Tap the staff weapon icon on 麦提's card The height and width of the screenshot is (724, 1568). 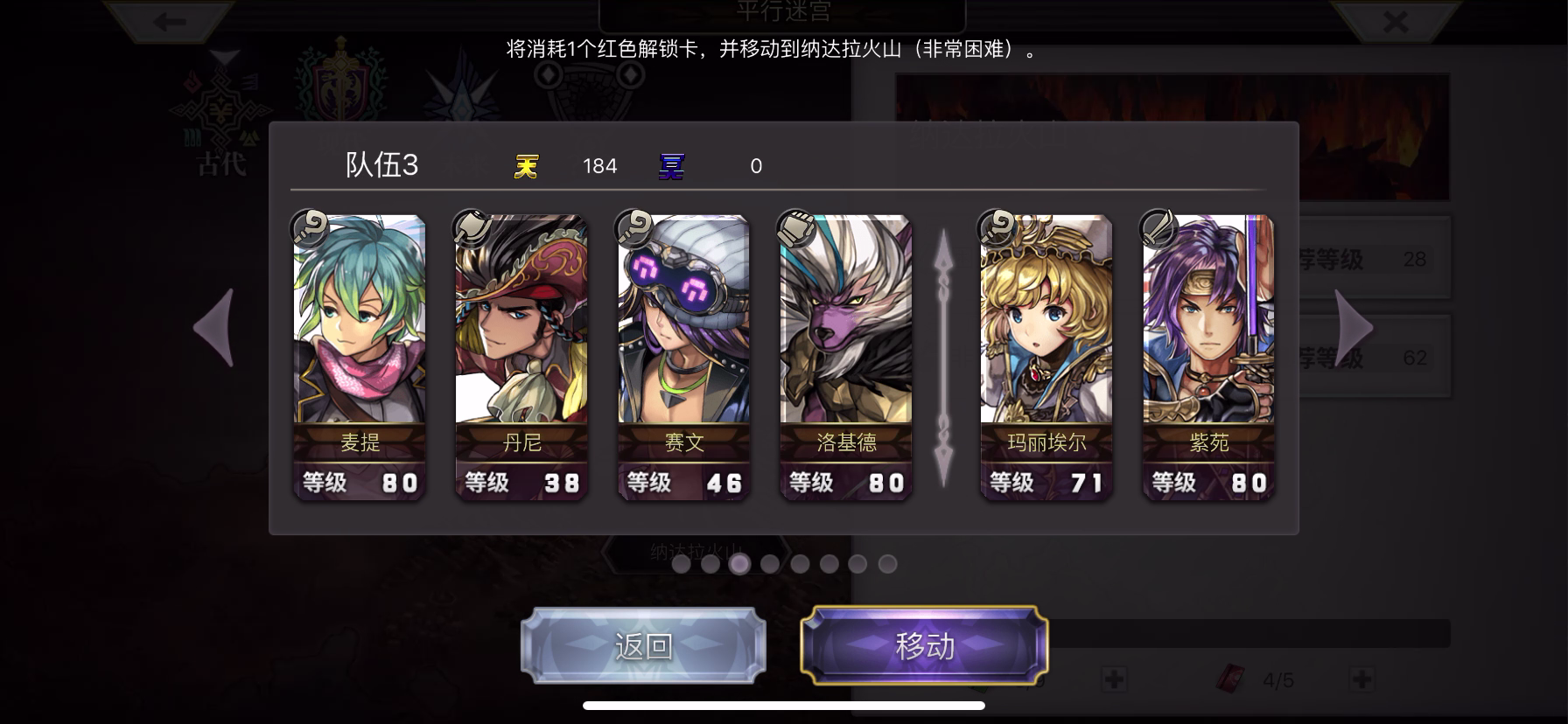pos(309,229)
